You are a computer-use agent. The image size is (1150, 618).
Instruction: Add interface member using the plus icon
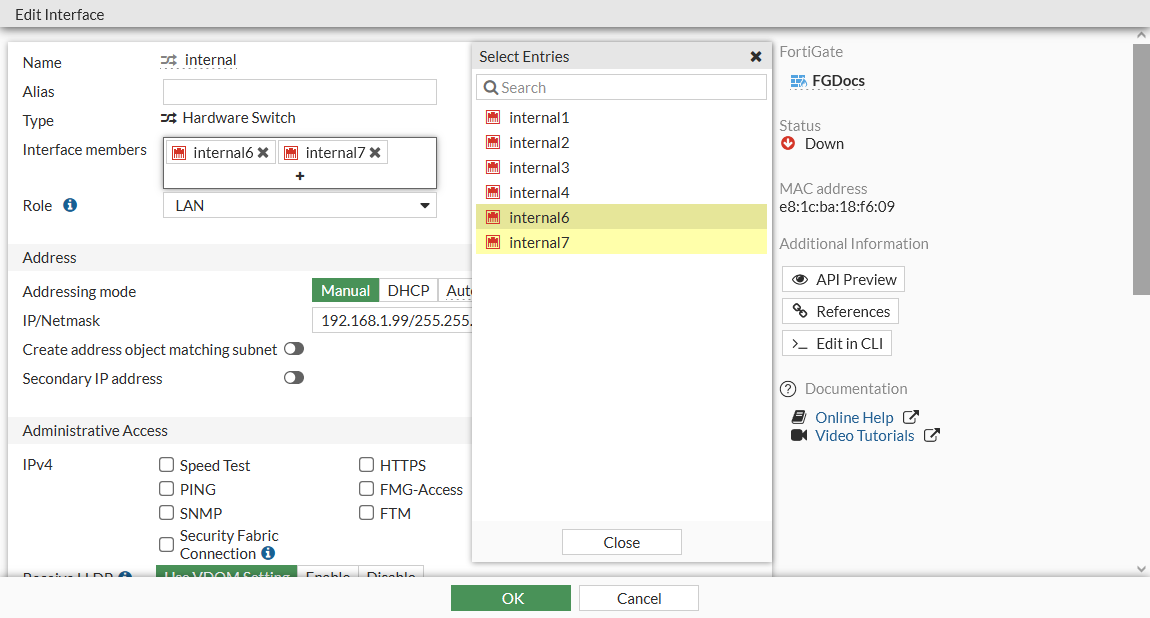coord(299,178)
